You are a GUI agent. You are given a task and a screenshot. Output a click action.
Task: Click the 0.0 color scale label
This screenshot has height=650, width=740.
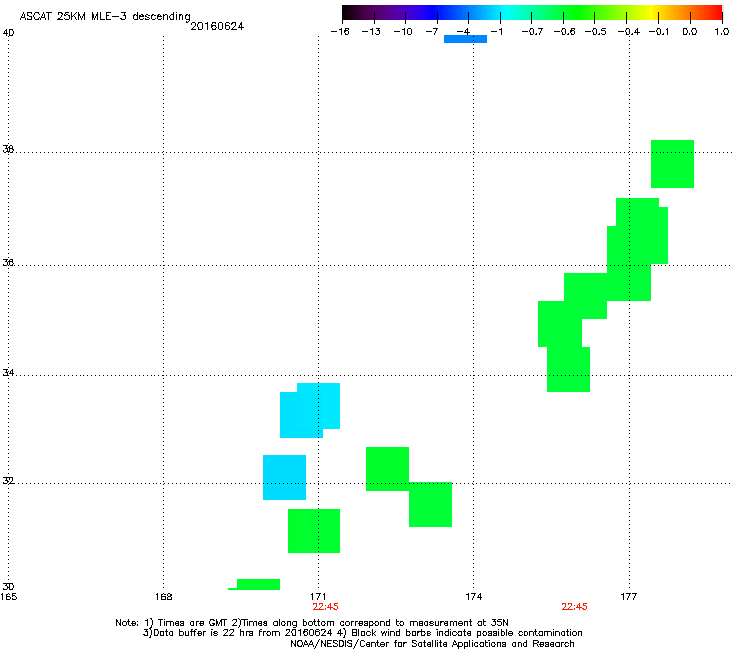click(690, 32)
